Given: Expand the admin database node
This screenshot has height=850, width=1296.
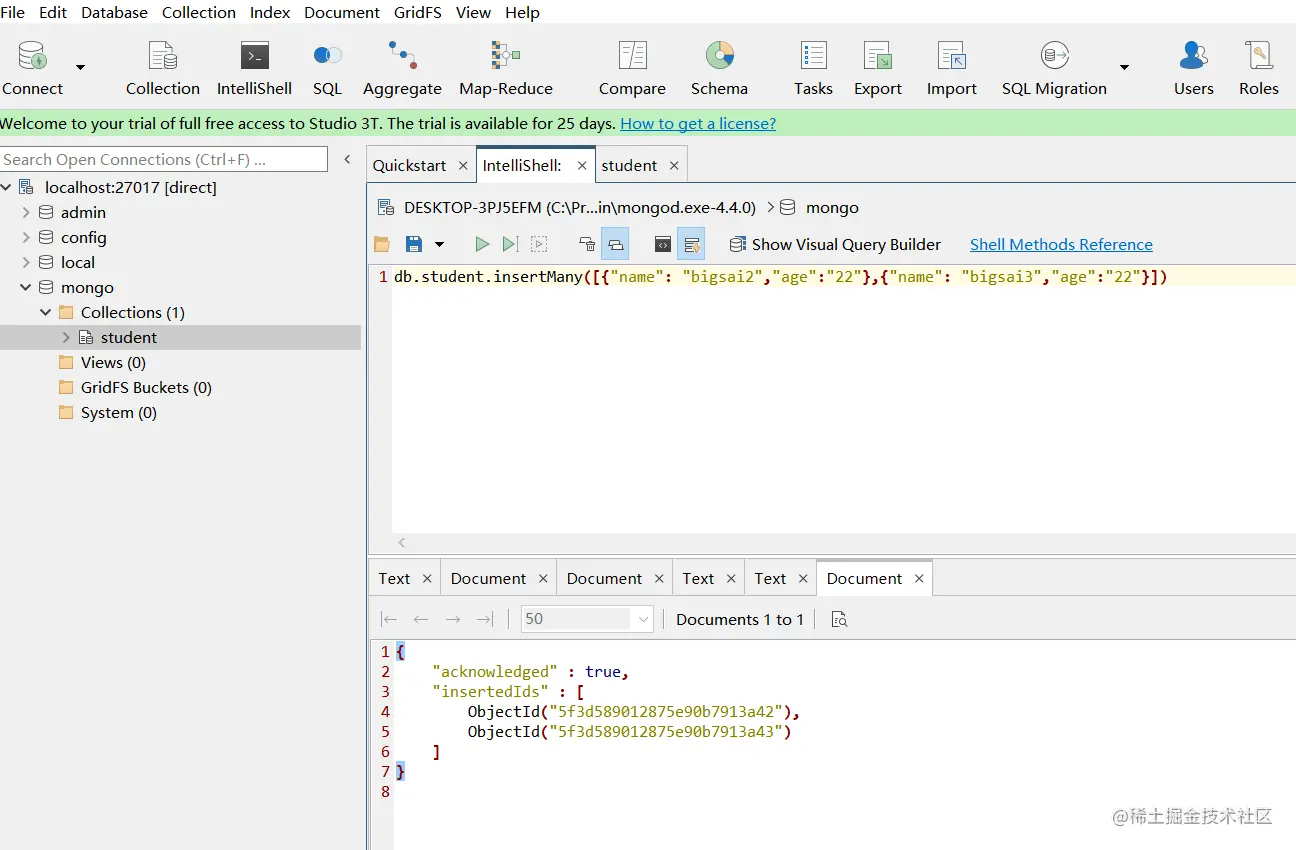Looking at the screenshot, I should pyautogui.click(x=26, y=212).
